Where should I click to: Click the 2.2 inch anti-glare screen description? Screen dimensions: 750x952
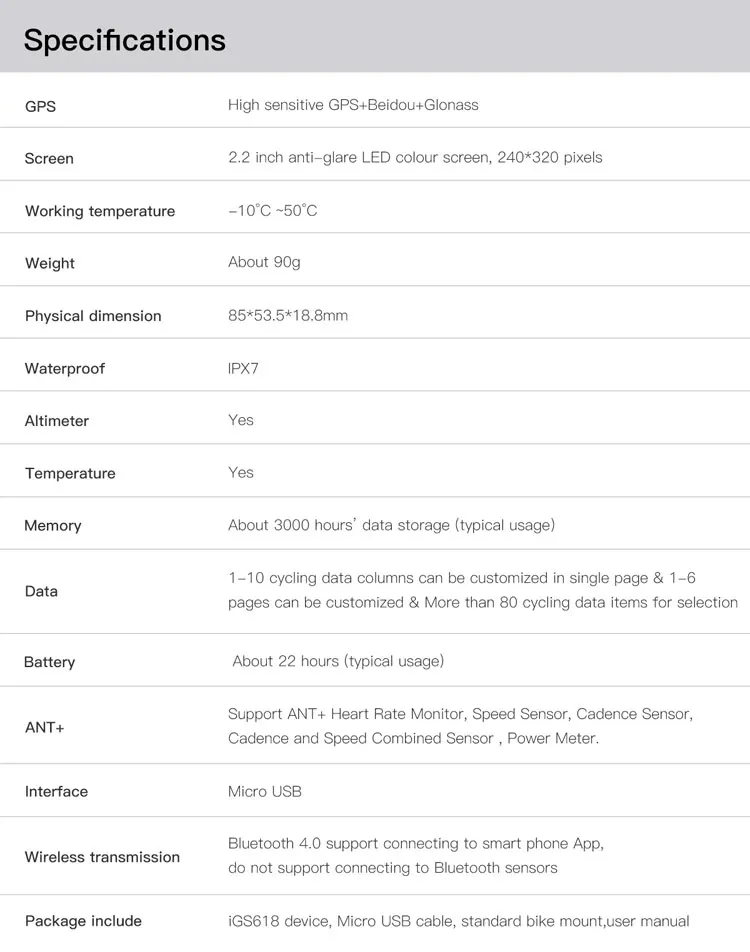tap(415, 157)
